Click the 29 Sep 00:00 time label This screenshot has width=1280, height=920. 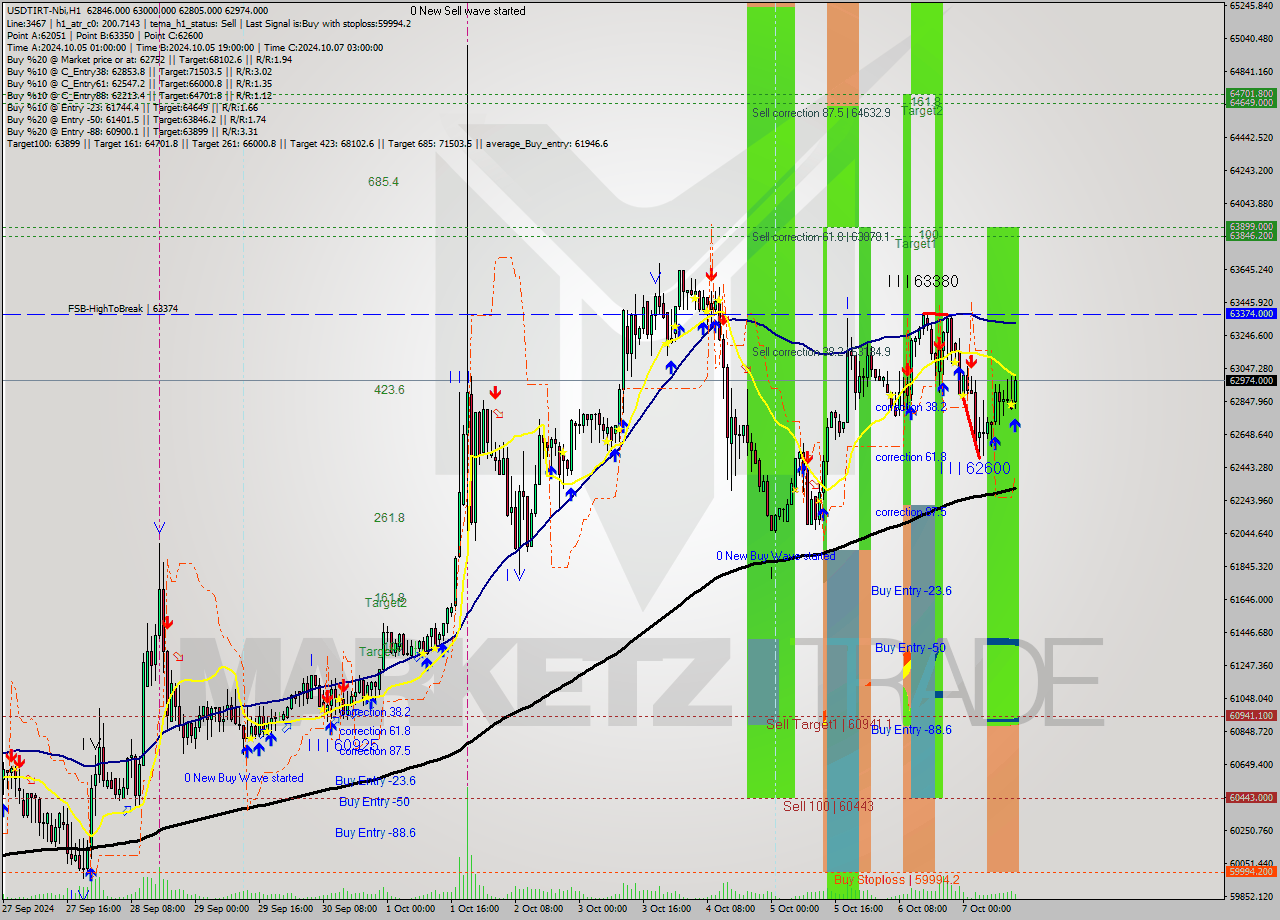pyautogui.click(x=221, y=909)
